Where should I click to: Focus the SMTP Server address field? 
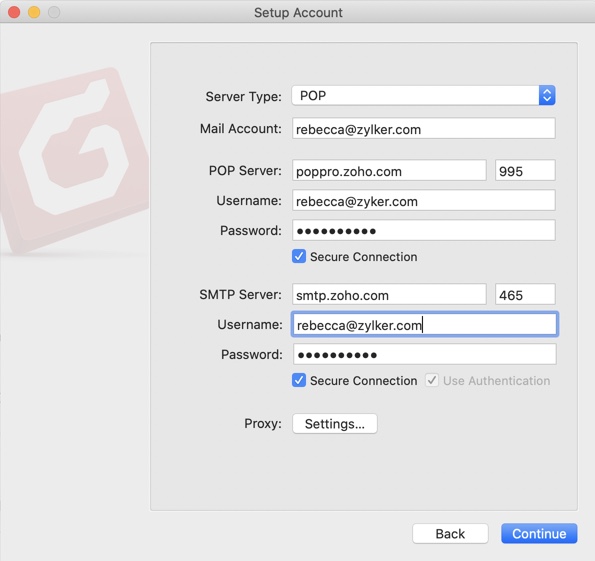point(389,294)
